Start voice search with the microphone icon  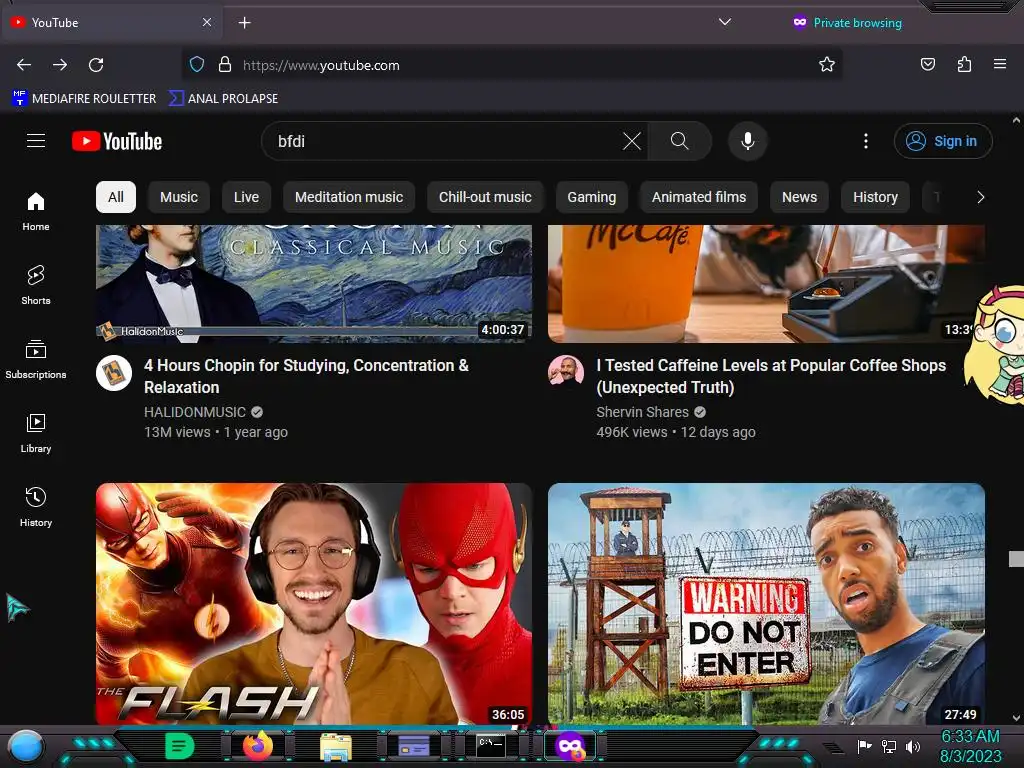pyautogui.click(x=748, y=141)
